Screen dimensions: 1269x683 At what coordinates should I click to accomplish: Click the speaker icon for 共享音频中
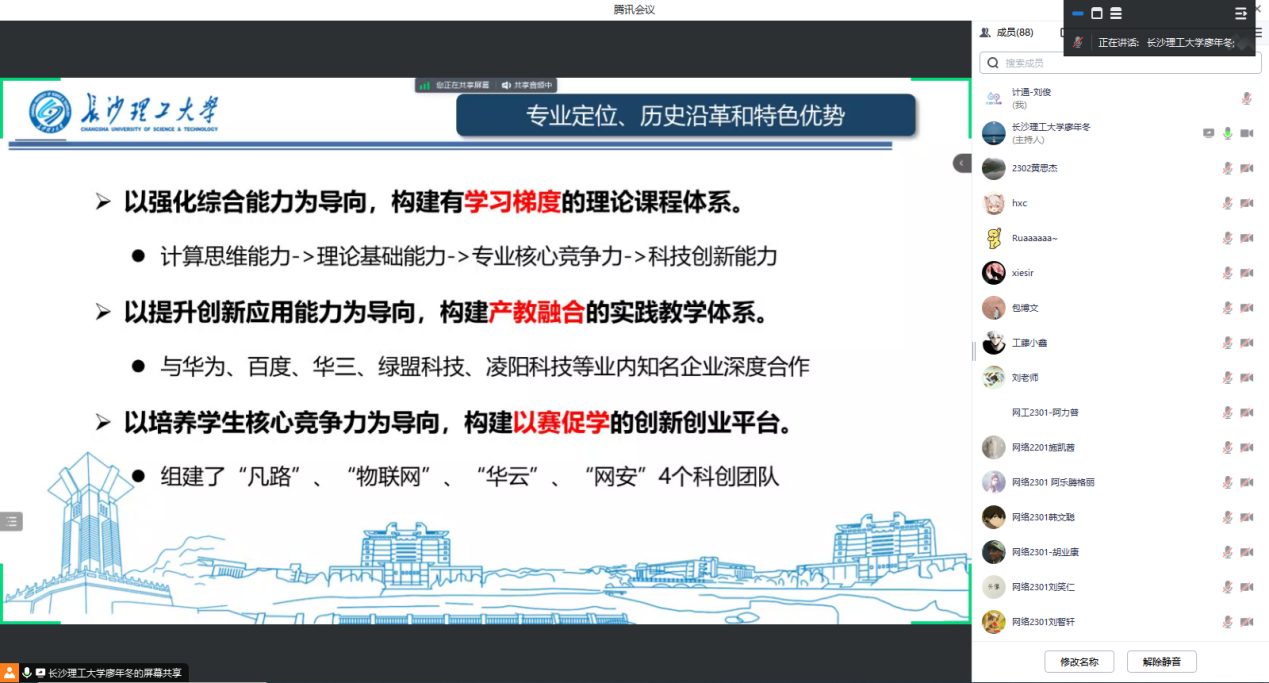point(506,86)
